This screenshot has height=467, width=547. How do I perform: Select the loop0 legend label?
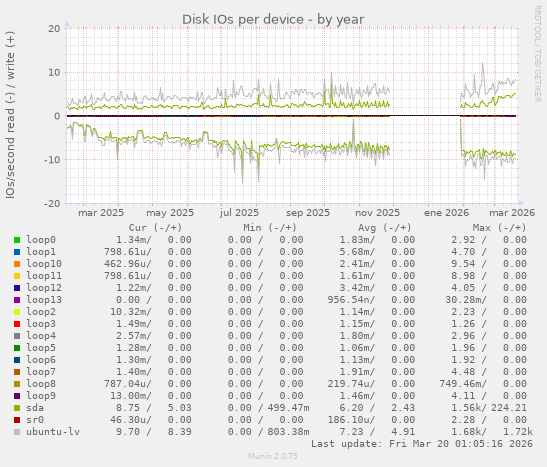click(41, 240)
